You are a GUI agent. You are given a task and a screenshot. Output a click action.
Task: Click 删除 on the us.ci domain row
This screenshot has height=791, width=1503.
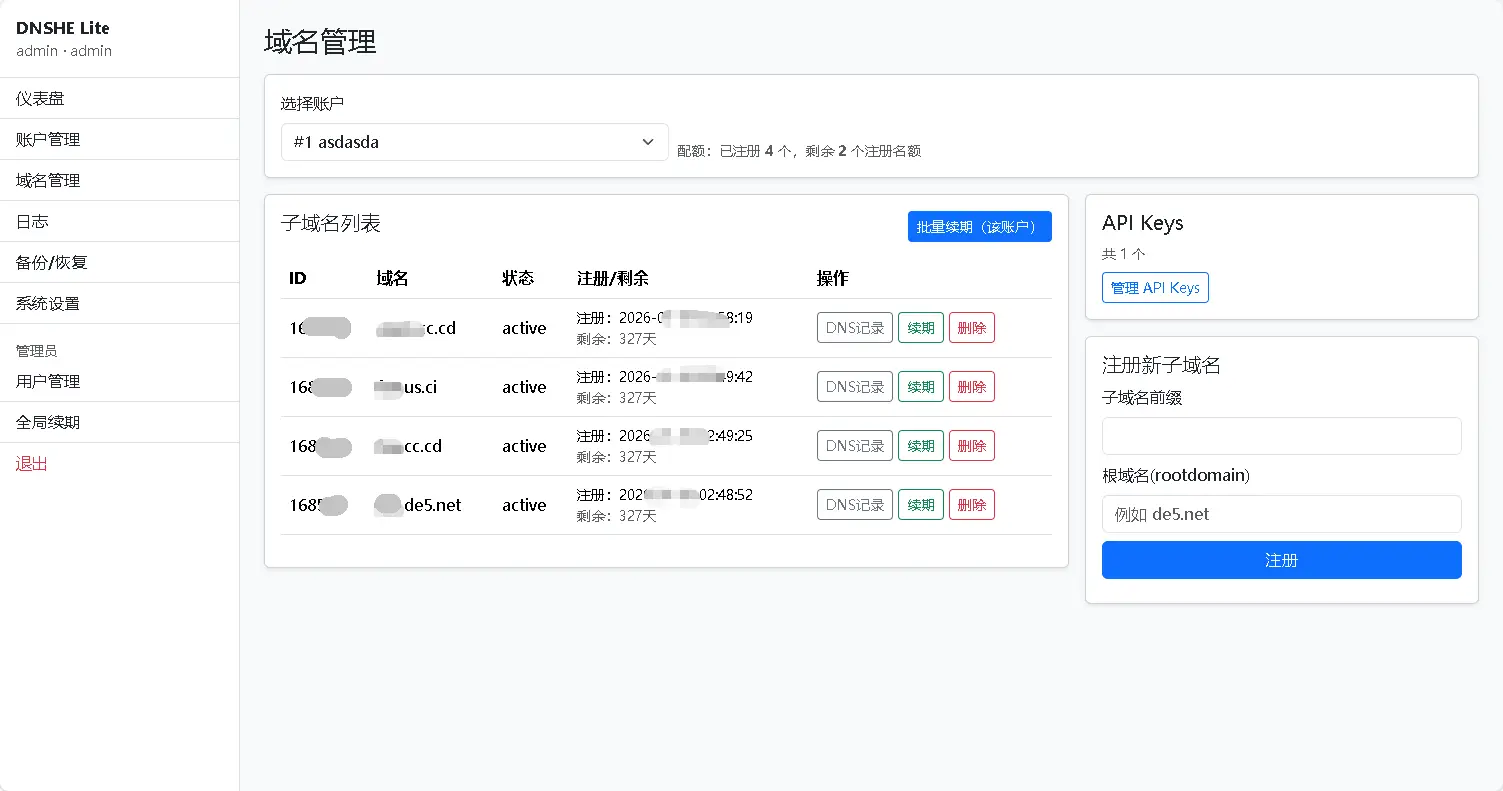pos(971,387)
